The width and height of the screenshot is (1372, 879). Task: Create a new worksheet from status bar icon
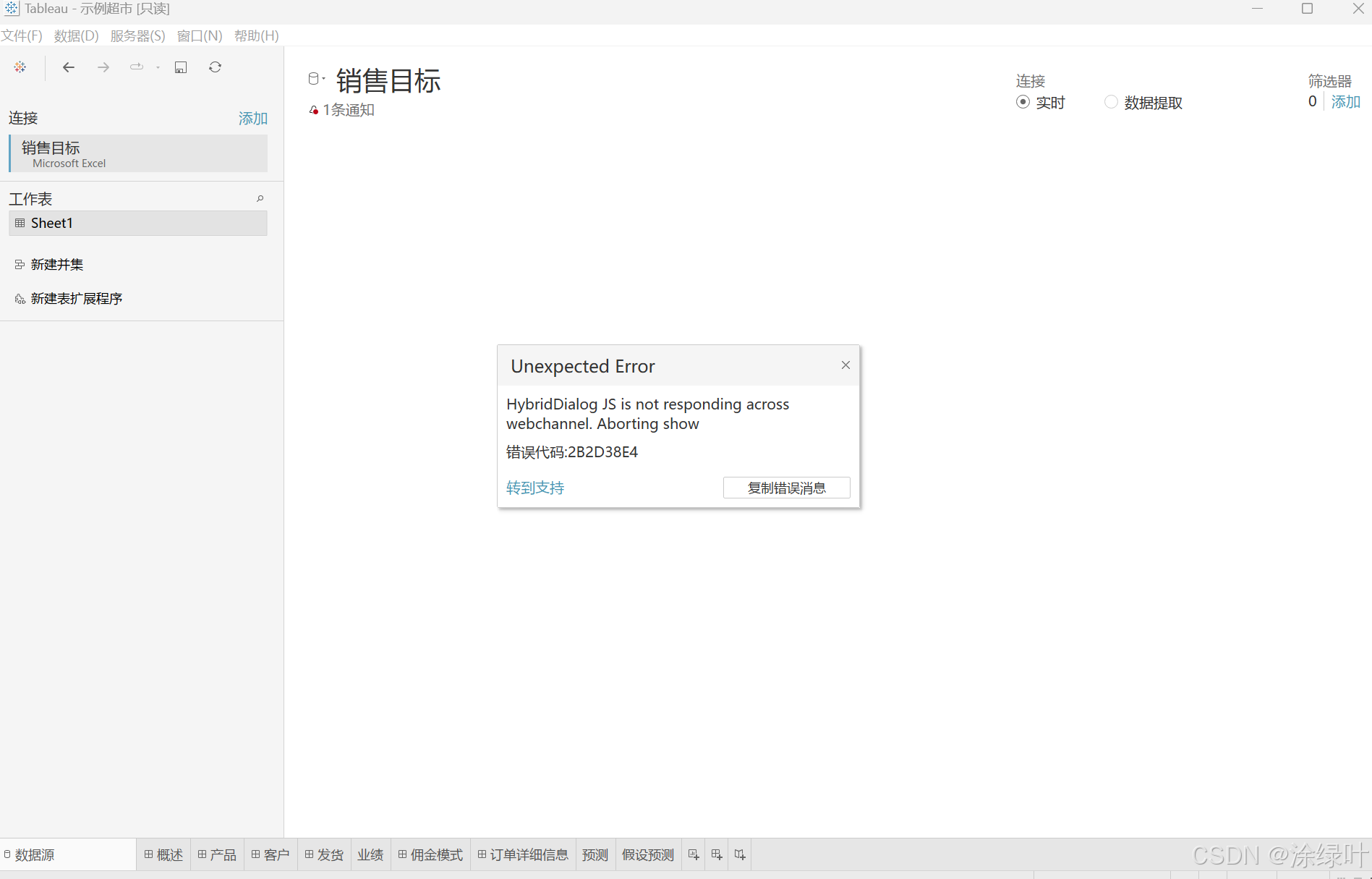pos(693,854)
